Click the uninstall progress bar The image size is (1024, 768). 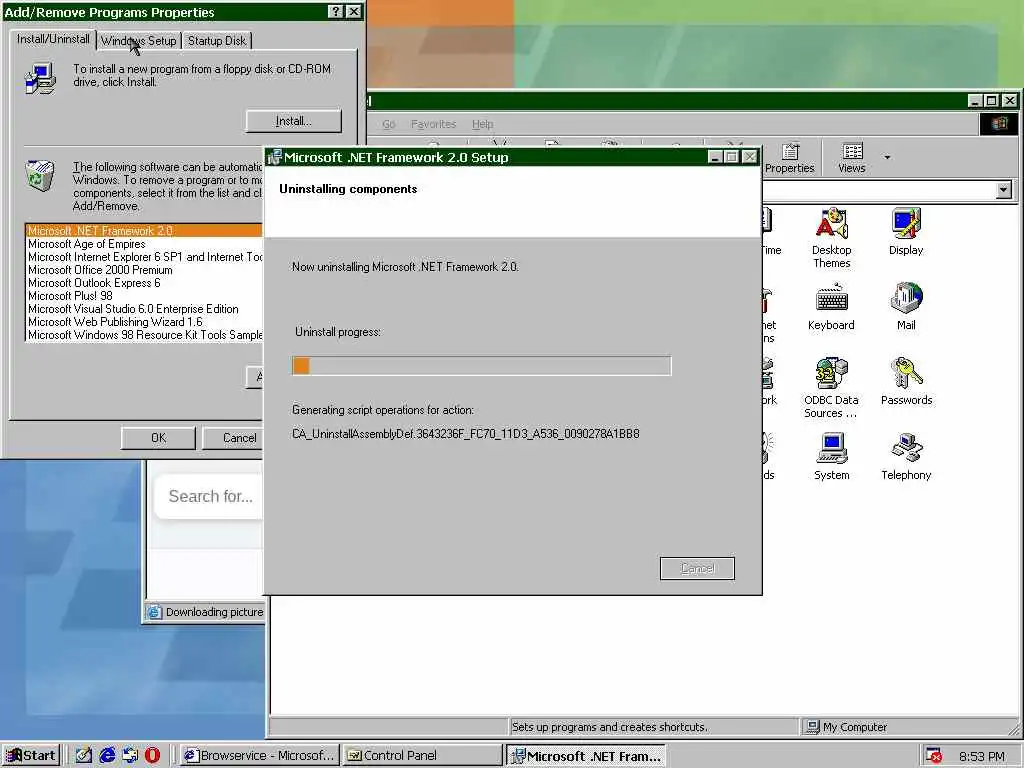(x=481, y=366)
